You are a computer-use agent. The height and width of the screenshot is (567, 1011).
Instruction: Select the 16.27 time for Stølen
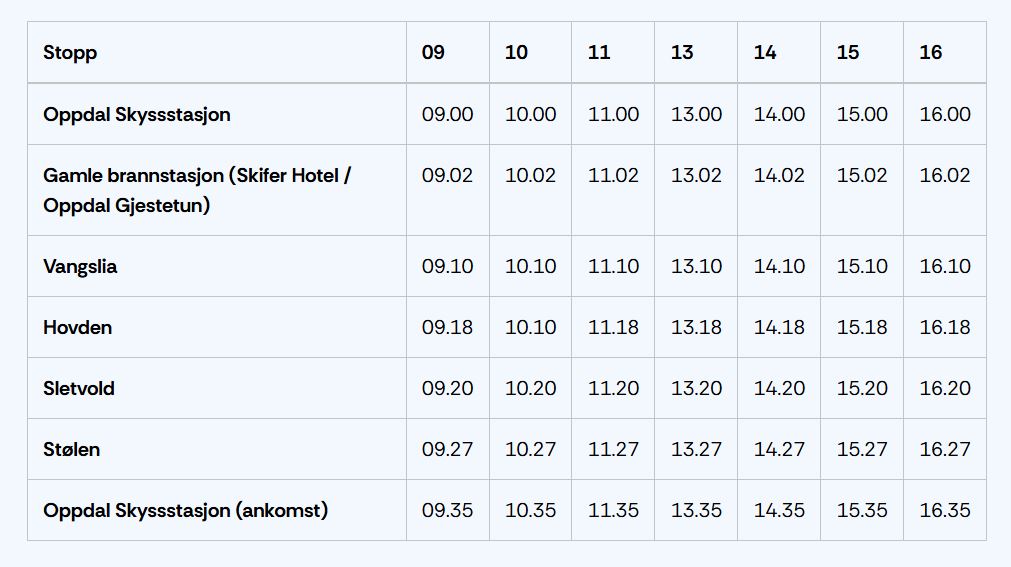pos(945,450)
